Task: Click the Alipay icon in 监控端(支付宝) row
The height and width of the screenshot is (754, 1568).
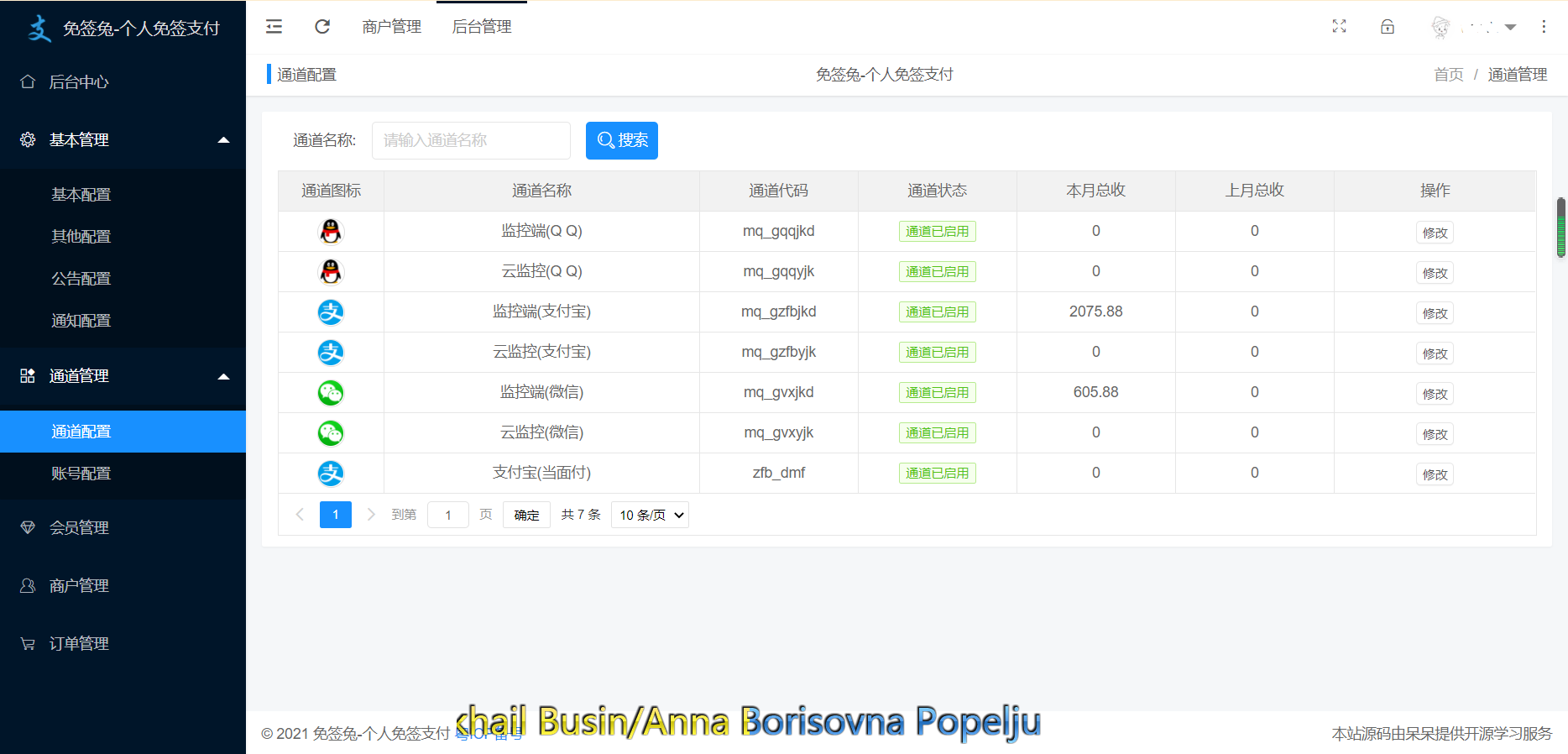Action: pyautogui.click(x=331, y=312)
